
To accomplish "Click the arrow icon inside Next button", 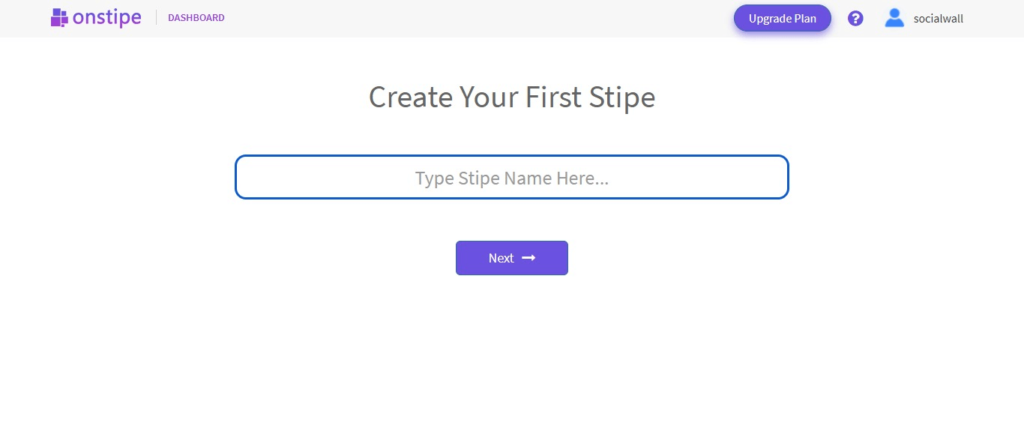I will [529, 258].
